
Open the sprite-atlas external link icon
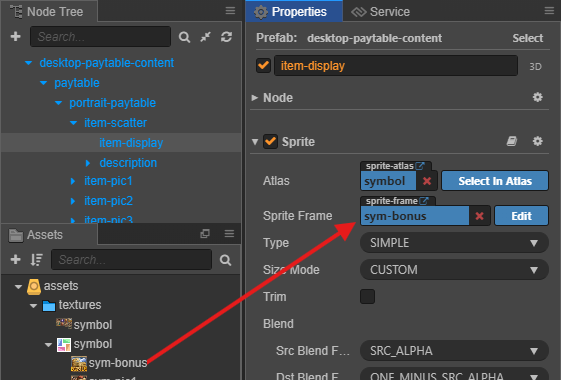[x=420, y=166]
